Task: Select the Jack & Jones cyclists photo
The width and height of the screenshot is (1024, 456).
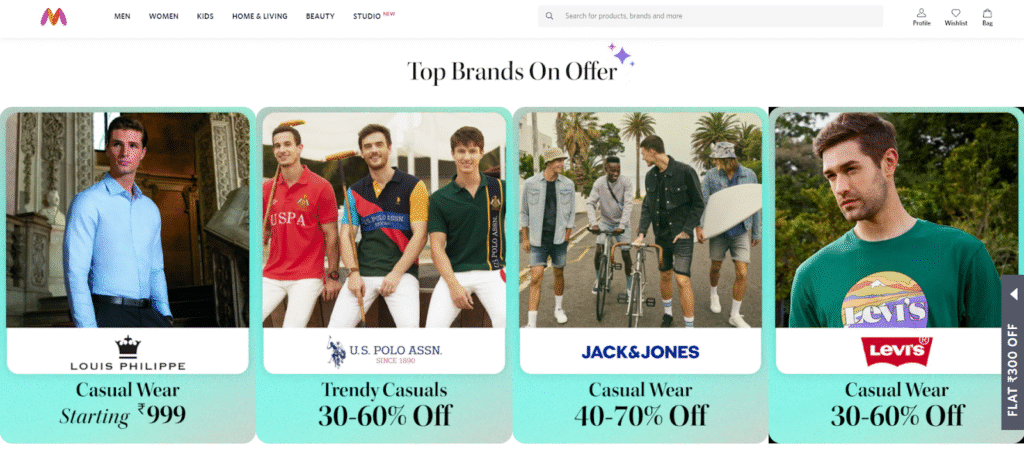Action: pyautogui.click(x=640, y=220)
